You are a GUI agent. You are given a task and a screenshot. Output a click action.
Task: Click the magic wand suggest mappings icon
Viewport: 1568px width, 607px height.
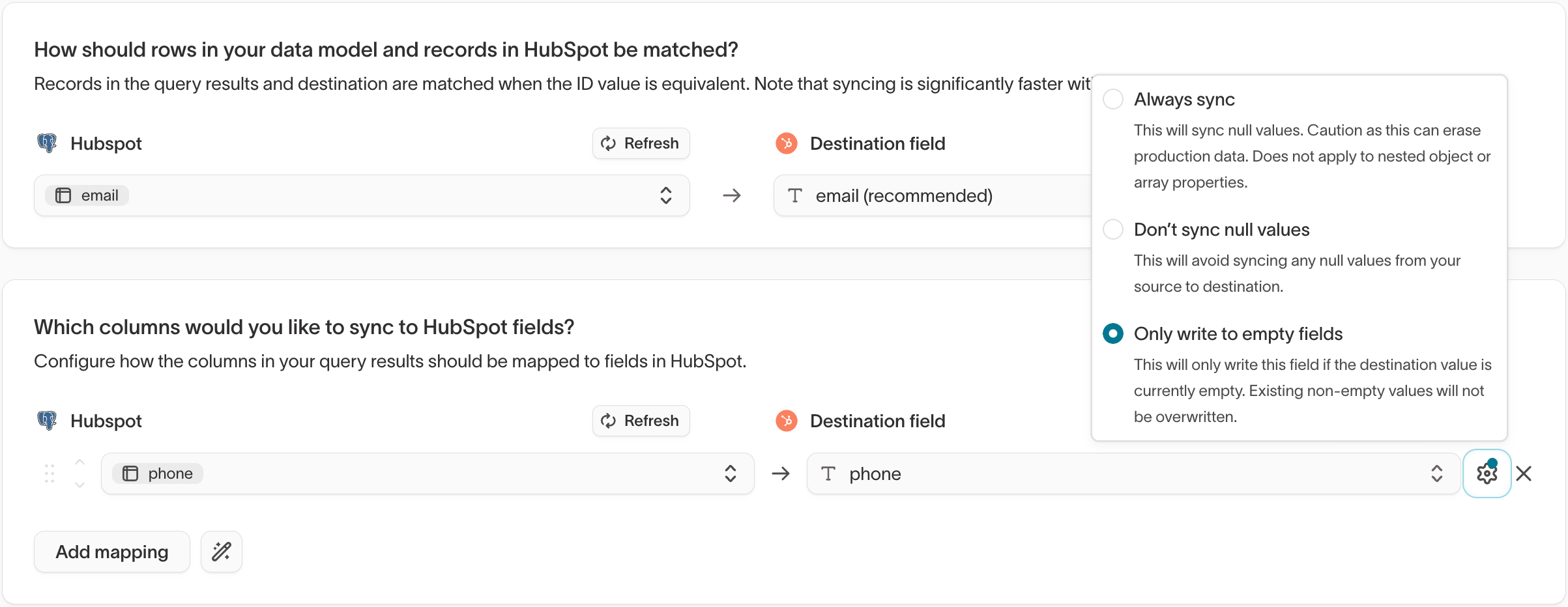coord(220,552)
